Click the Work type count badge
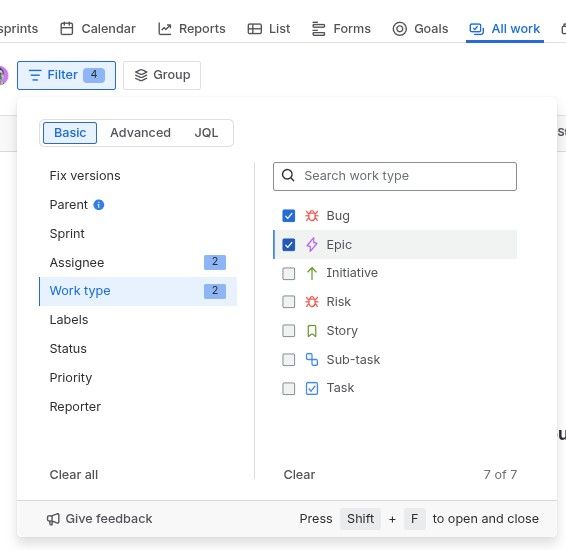The image size is (566, 550). [x=215, y=291]
